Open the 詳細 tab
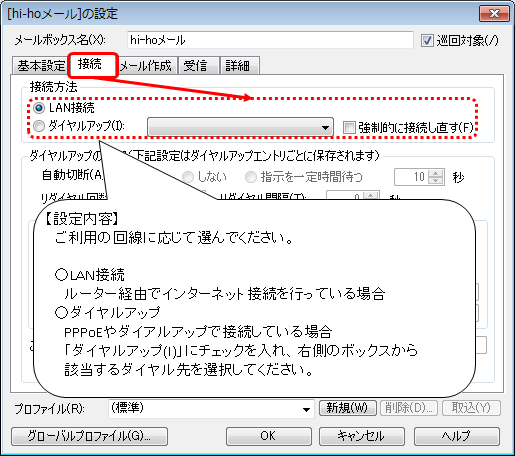The height and width of the screenshot is (456, 515). (239, 66)
